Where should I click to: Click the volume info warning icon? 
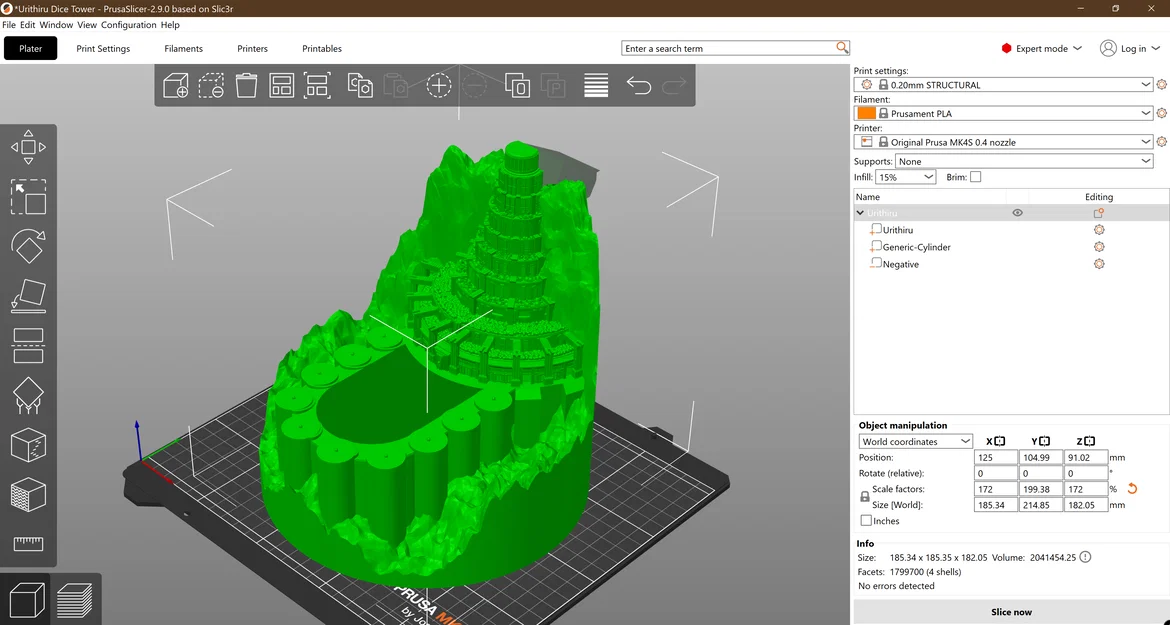click(x=1085, y=557)
